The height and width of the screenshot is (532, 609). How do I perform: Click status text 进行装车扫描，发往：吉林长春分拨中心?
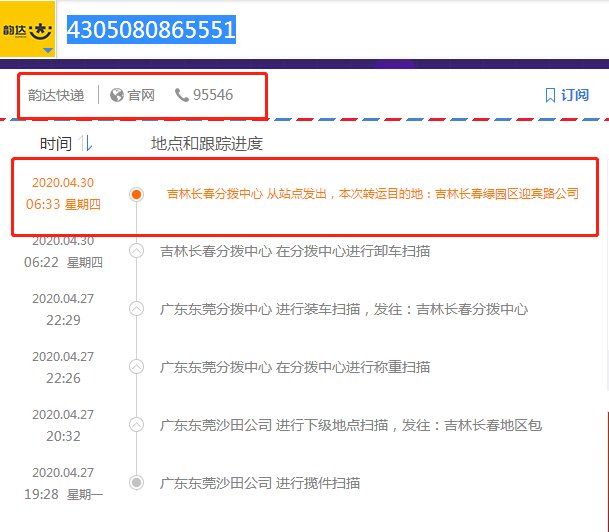[402, 309]
